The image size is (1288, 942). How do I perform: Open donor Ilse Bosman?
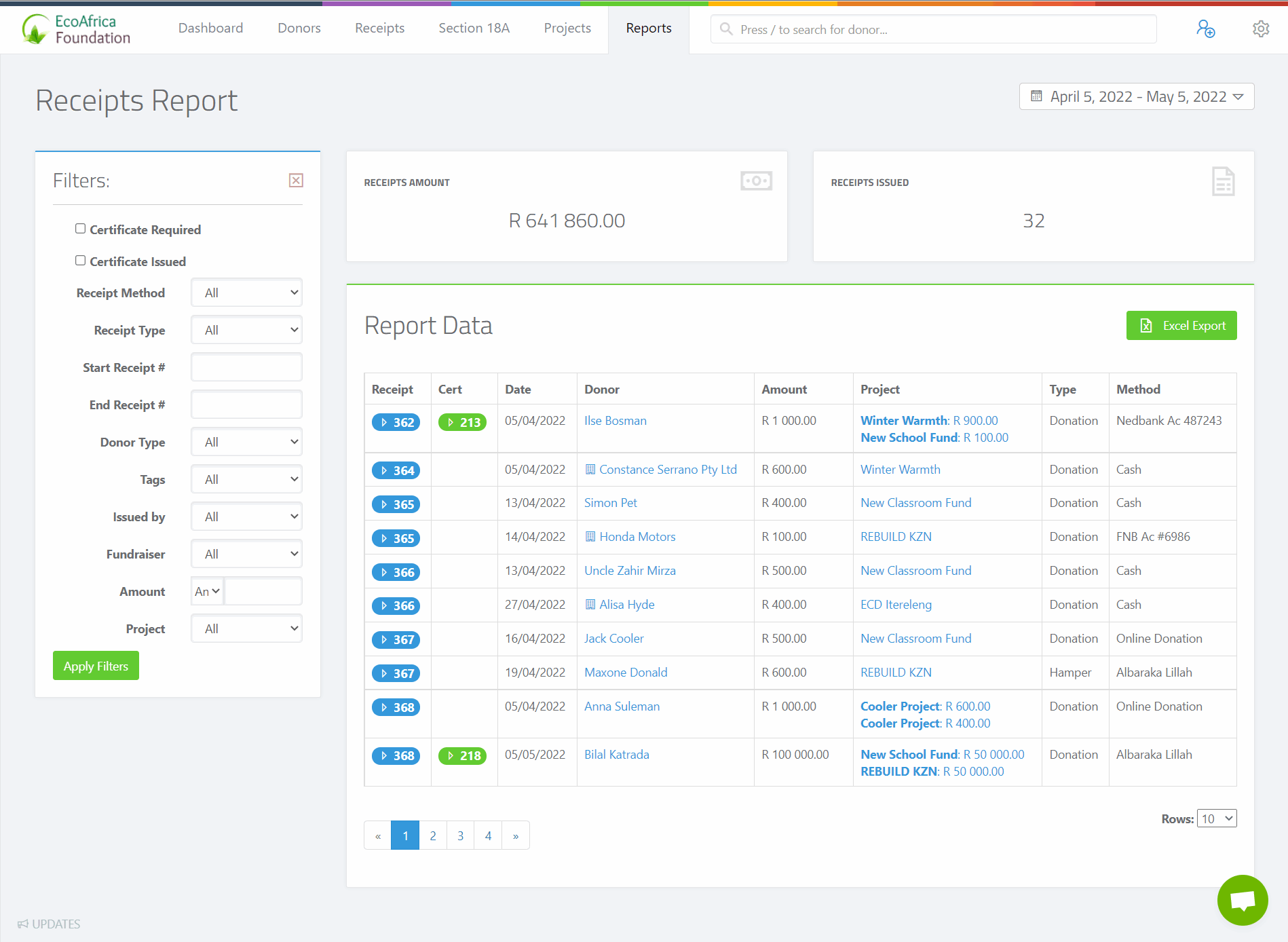coord(615,421)
